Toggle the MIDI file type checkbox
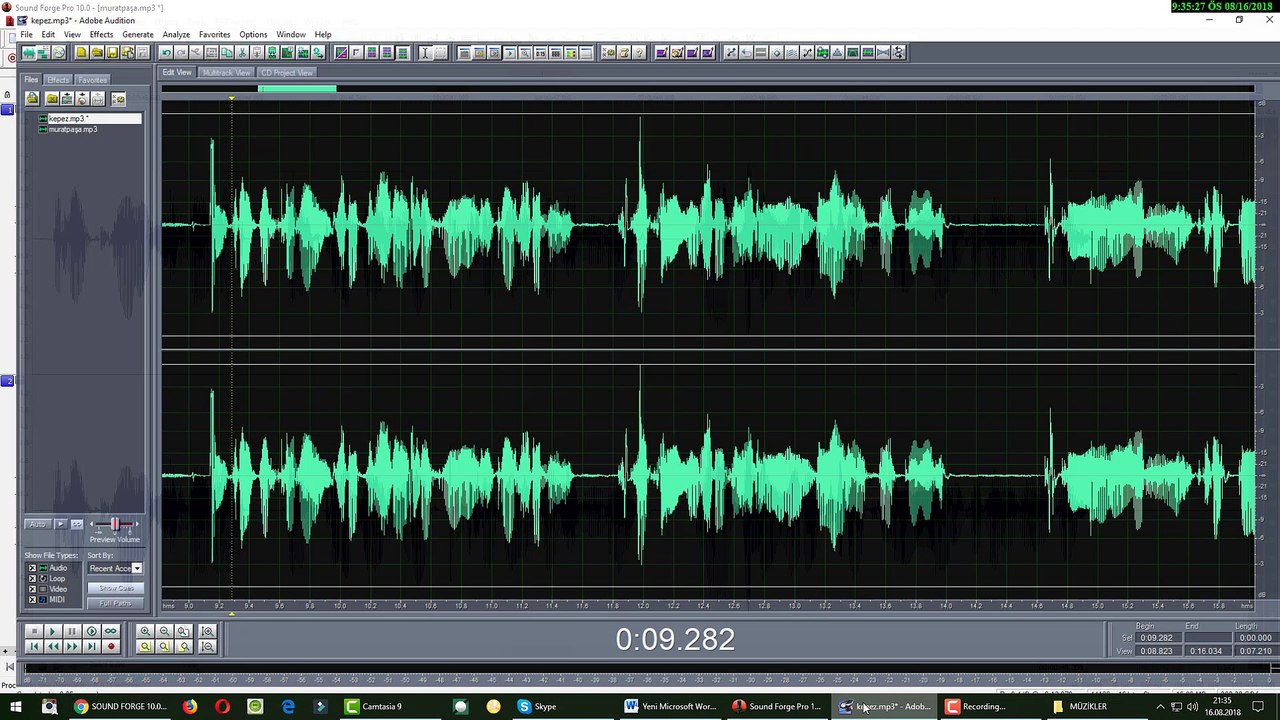1280x720 pixels. 32,599
